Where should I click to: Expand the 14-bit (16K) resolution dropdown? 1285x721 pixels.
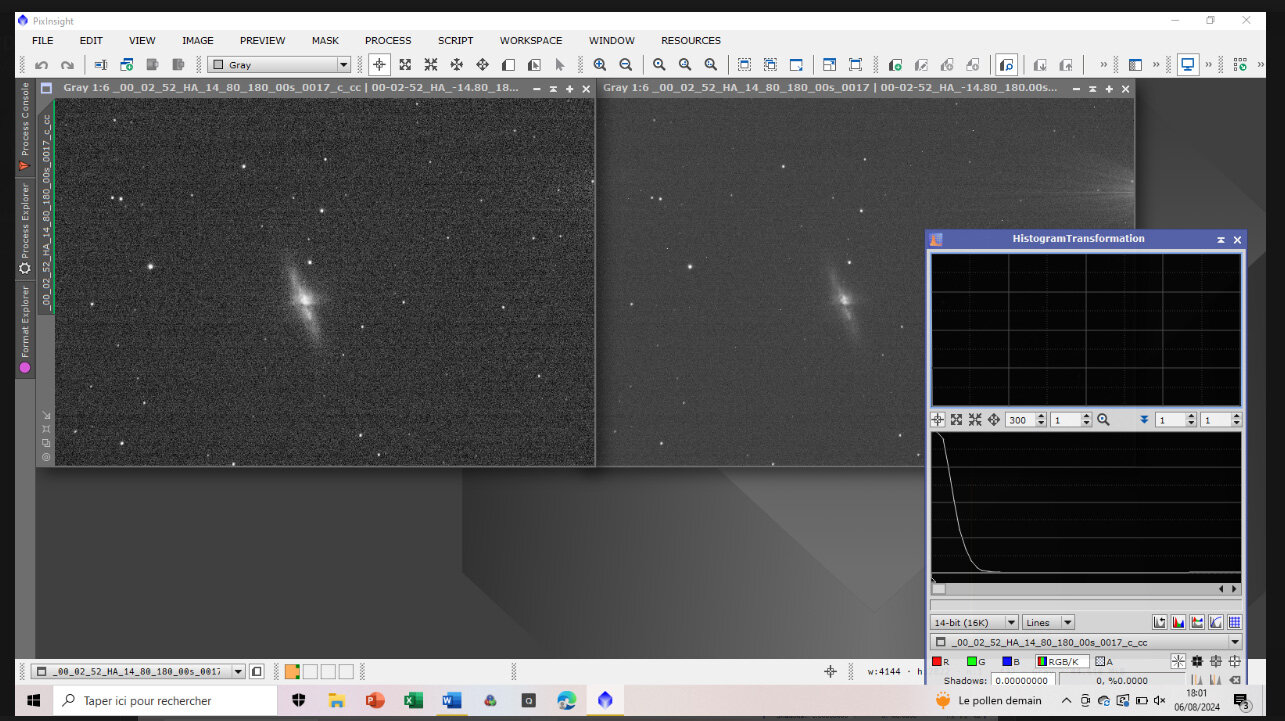(974, 622)
